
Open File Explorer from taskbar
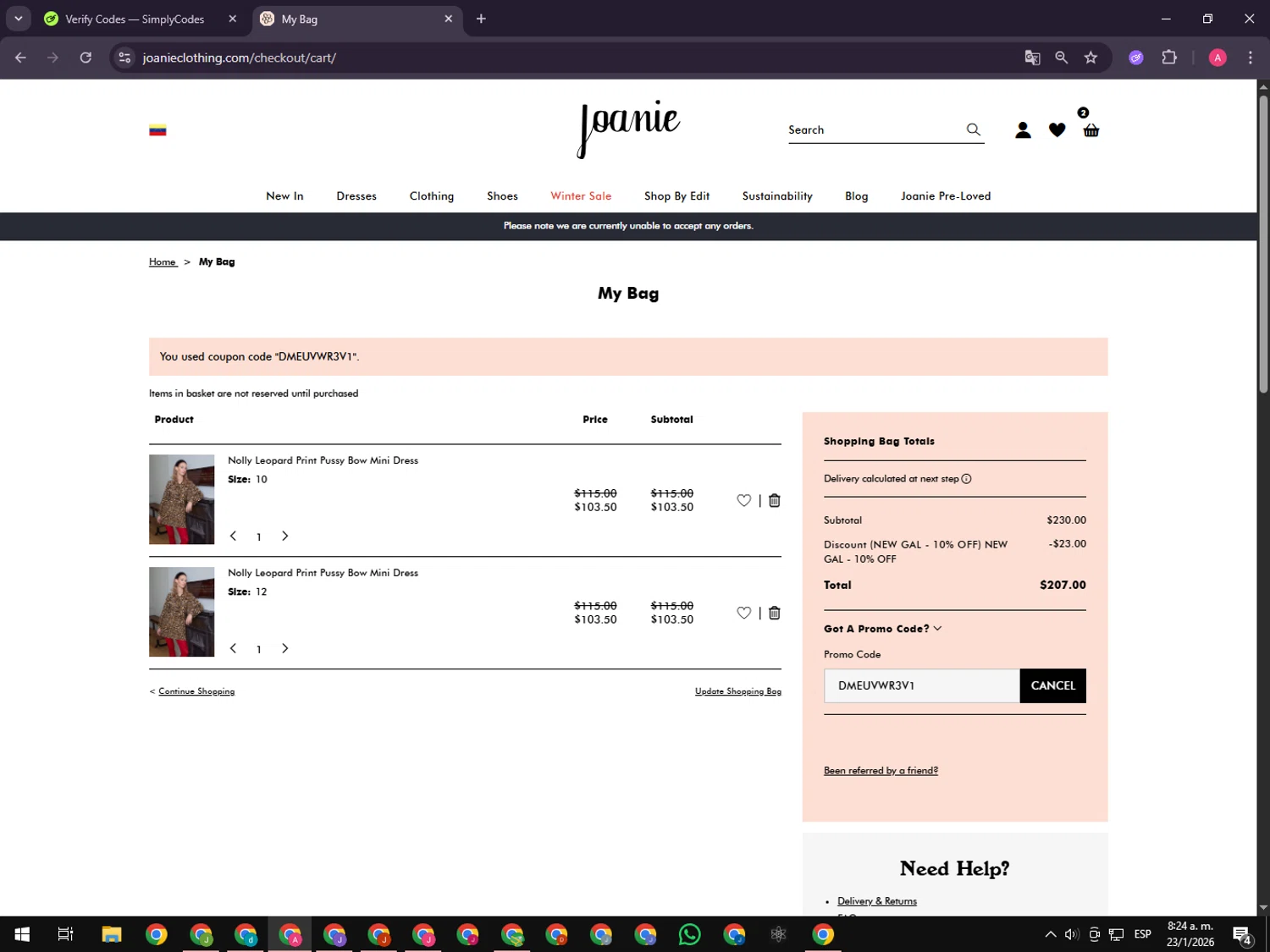(x=112, y=934)
